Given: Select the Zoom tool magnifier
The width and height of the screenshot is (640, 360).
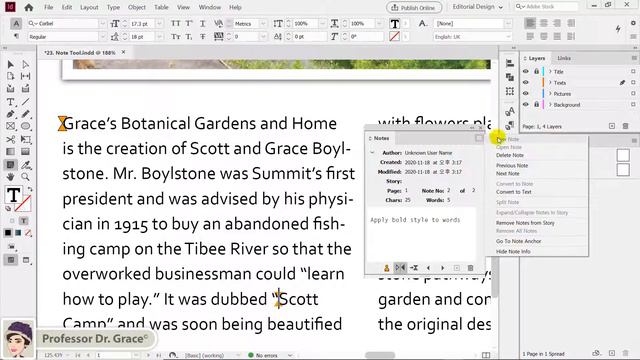Looking at the screenshot, I should (x=25, y=177).
